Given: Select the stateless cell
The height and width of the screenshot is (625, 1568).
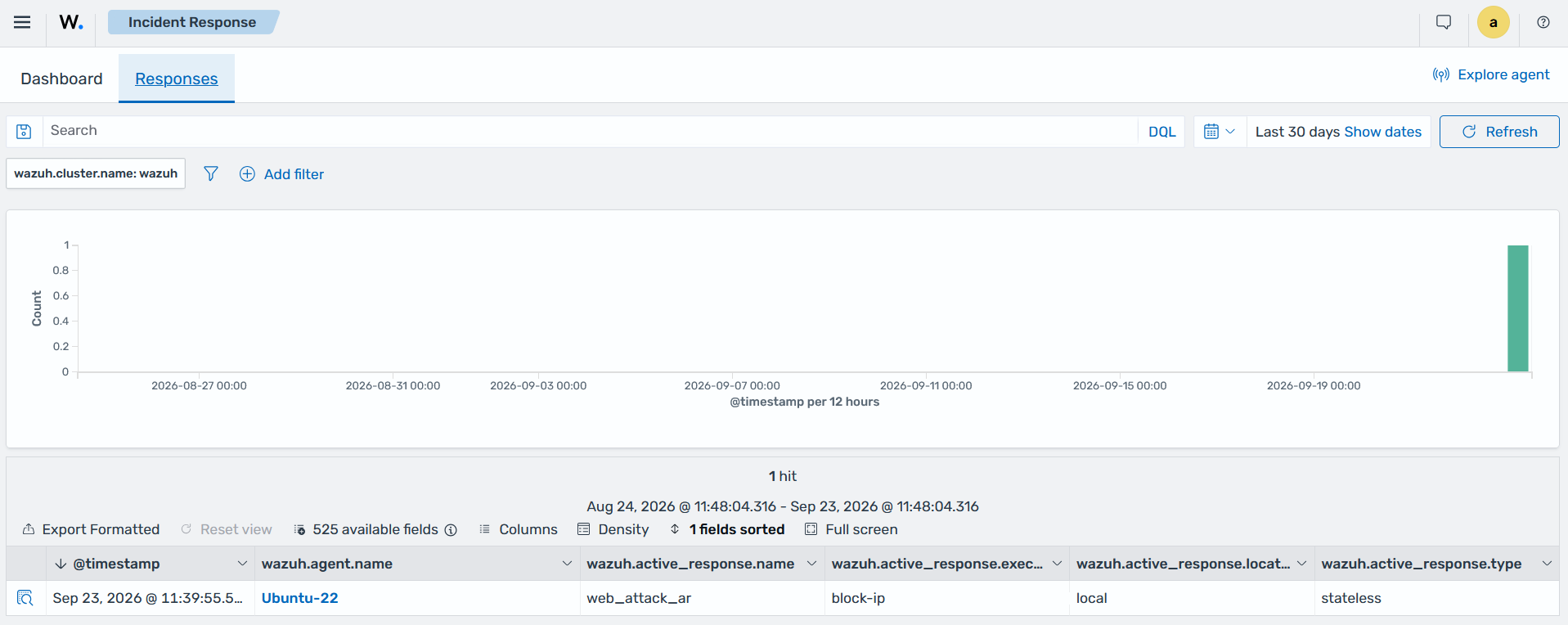Looking at the screenshot, I should [x=1436, y=598].
